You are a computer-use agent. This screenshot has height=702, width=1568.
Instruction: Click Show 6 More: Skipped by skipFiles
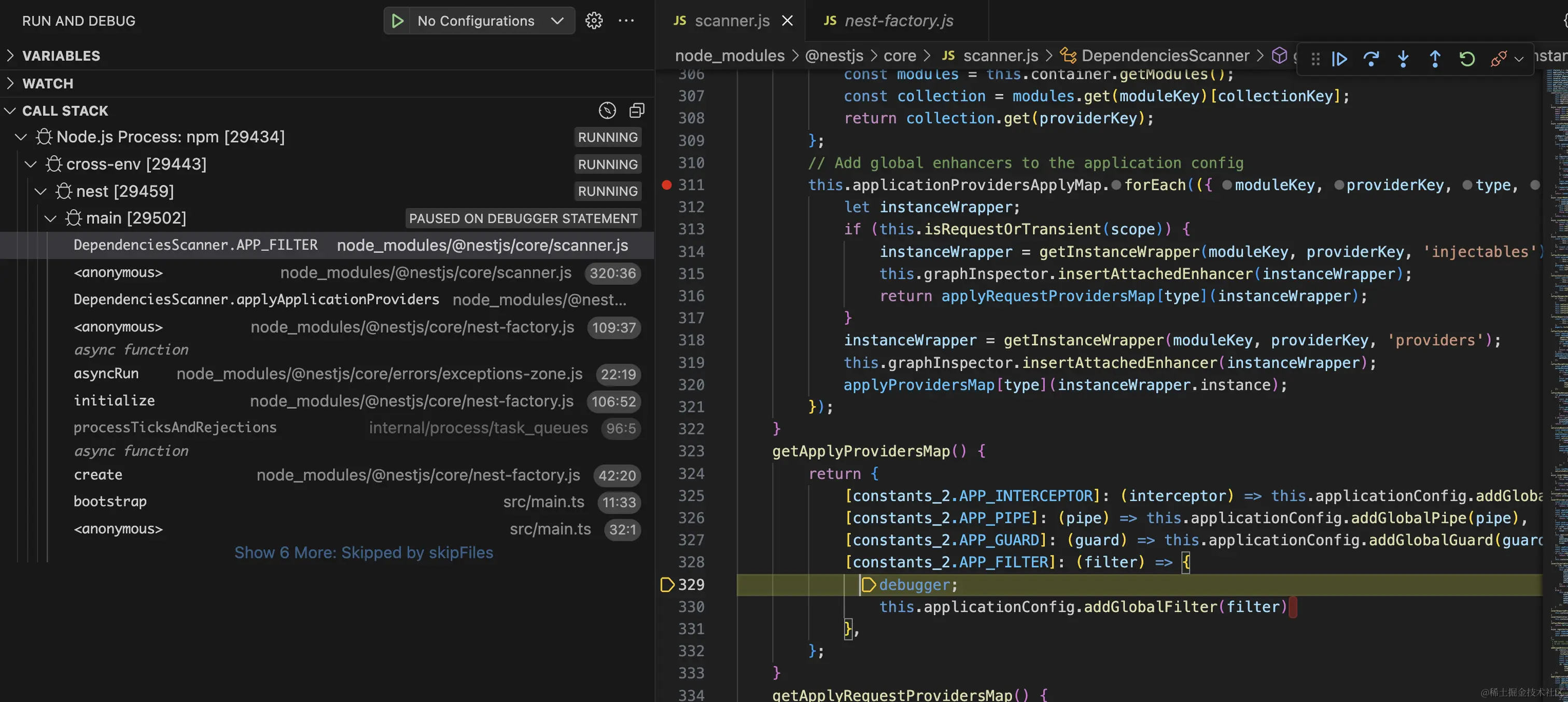[363, 552]
